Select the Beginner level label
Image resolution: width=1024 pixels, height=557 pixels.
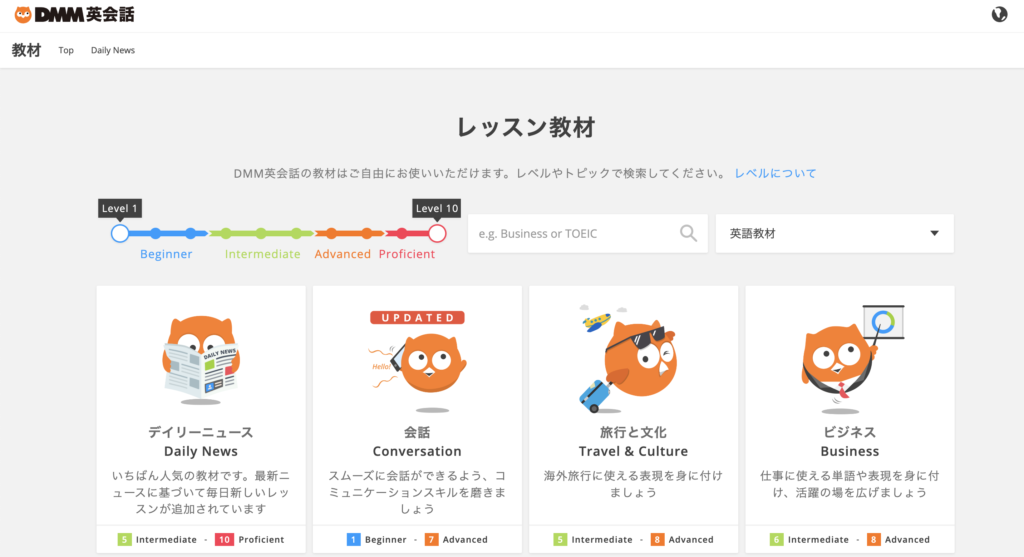click(x=166, y=254)
